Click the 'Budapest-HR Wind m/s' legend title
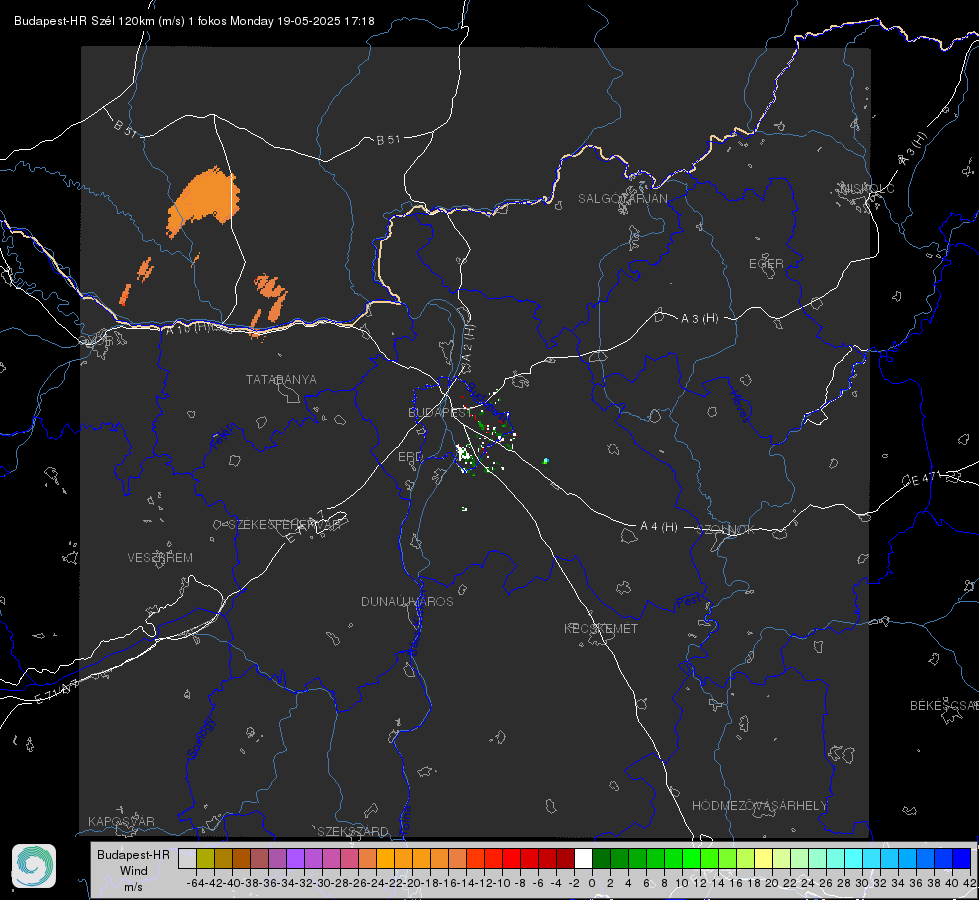 click(x=134, y=871)
